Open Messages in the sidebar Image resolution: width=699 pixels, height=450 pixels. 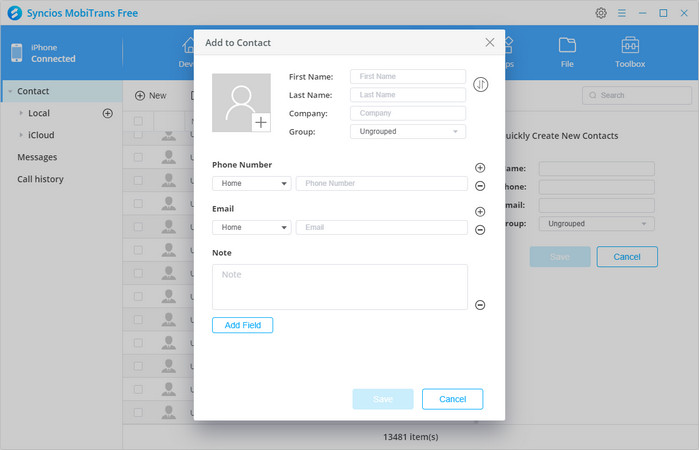[x=37, y=157]
